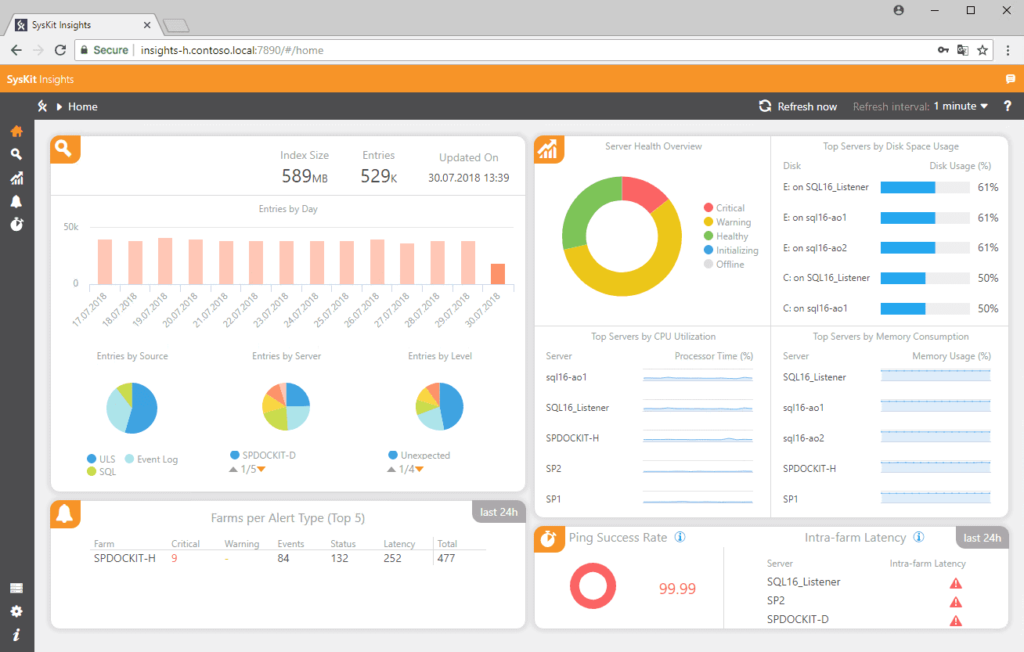Click the SysKit logo in the breadcrumb bar
Screen dimensions: 1024x652
tap(42, 106)
